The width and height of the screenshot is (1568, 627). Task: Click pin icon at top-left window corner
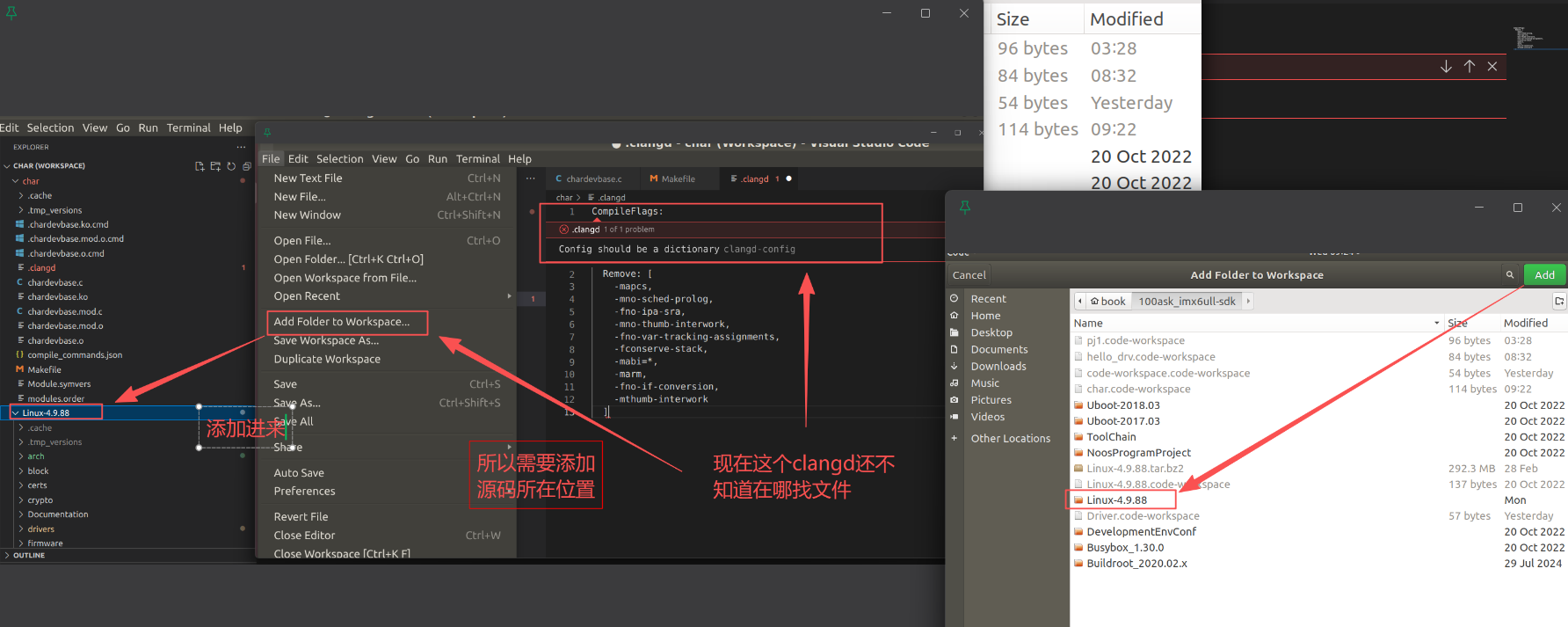[x=11, y=13]
